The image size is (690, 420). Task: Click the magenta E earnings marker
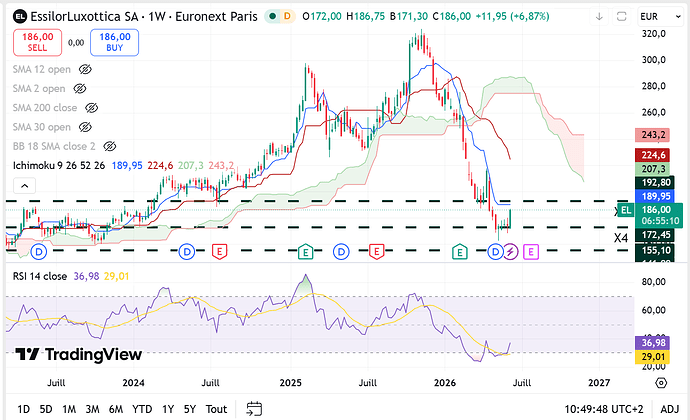[x=531, y=252]
